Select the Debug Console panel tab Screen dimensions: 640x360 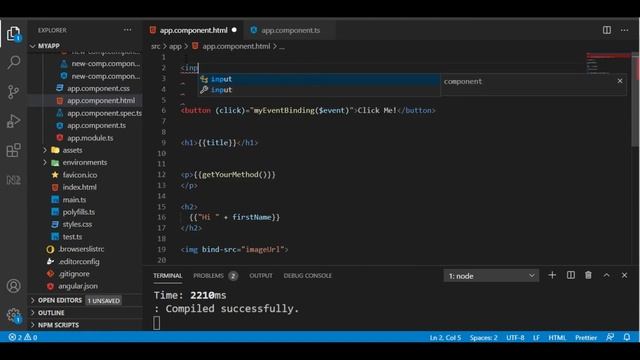307,276
